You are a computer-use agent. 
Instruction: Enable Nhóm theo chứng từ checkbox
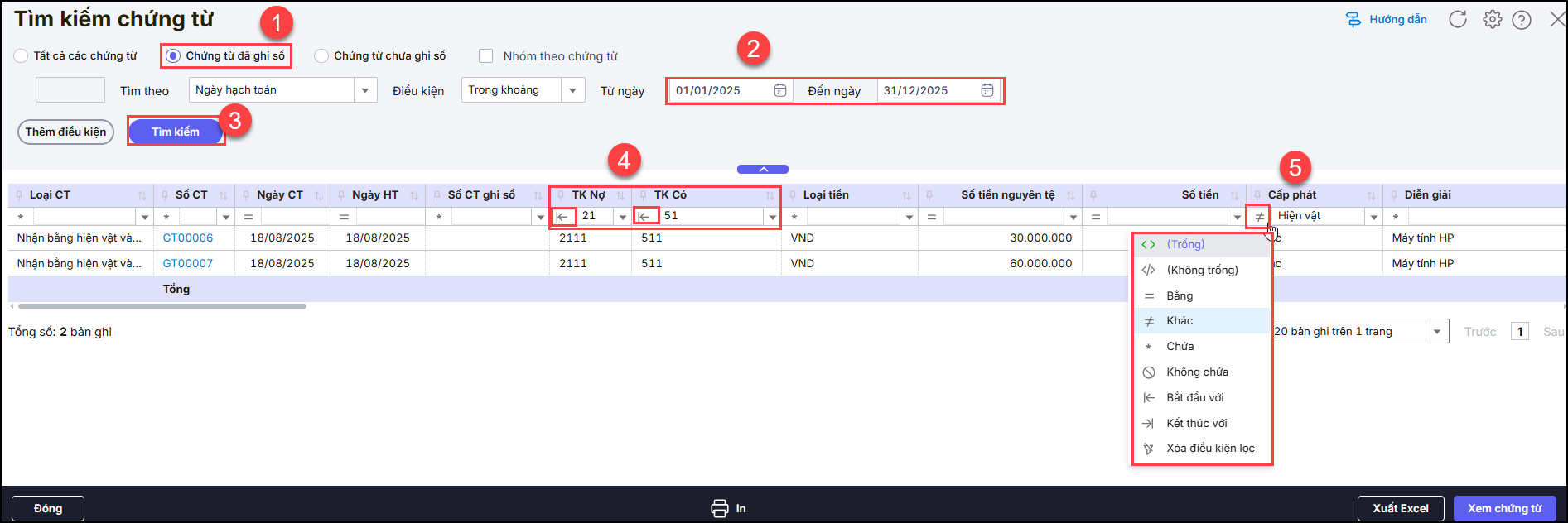[486, 56]
